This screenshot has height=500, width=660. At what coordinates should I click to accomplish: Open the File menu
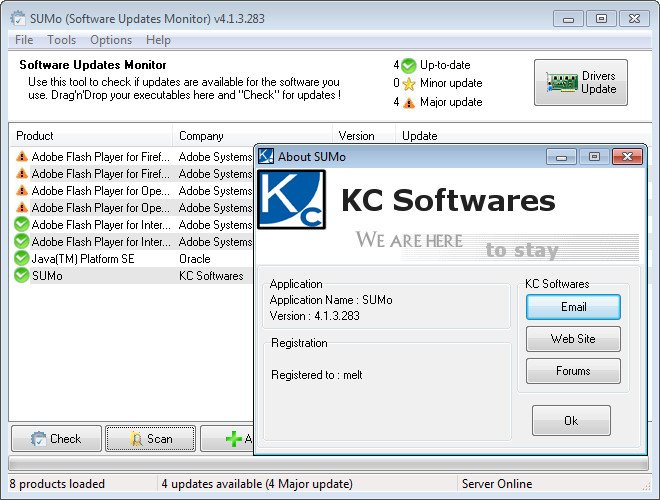coord(24,40)
